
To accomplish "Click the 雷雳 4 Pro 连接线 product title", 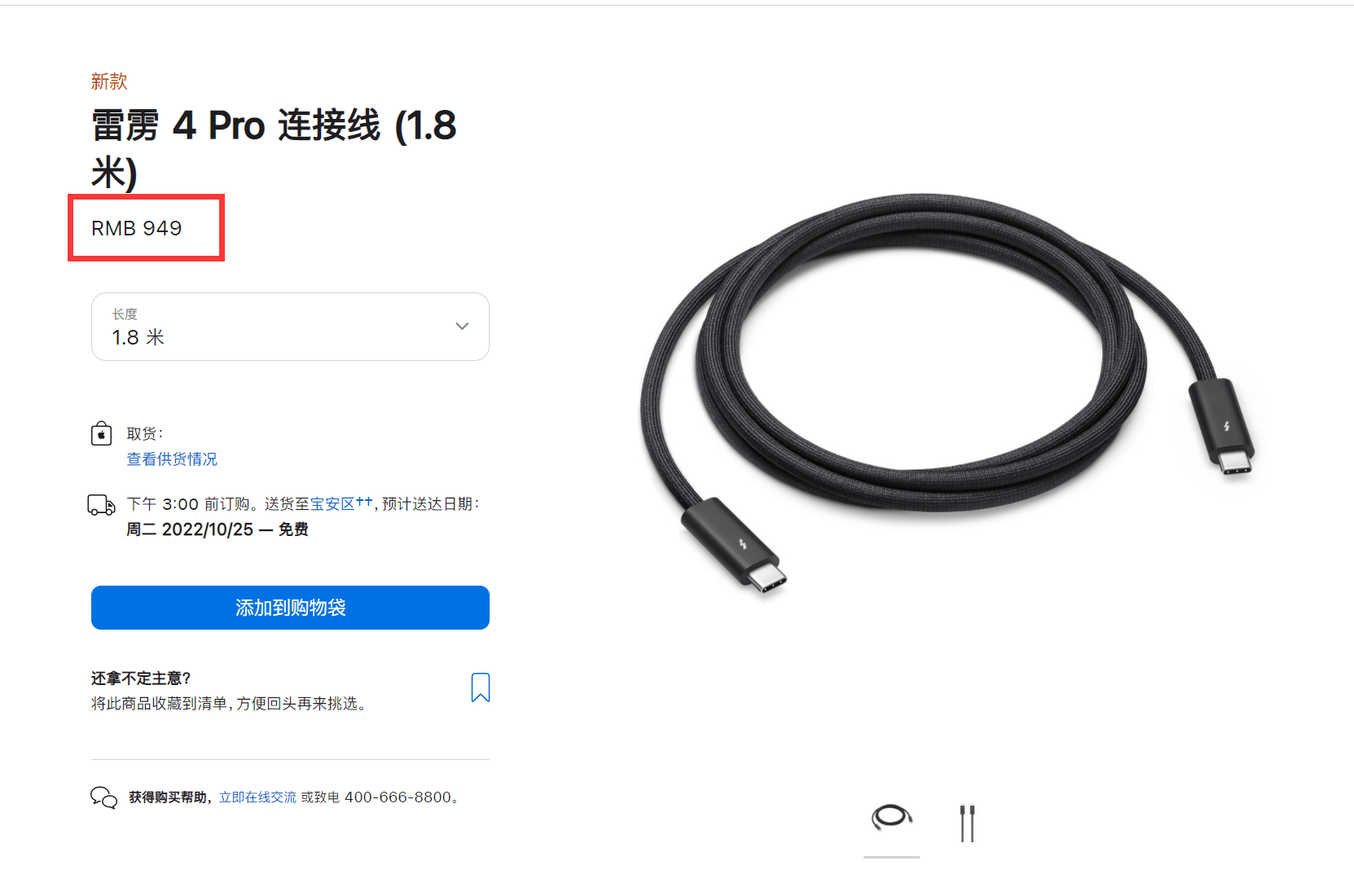I will (274, 149).
